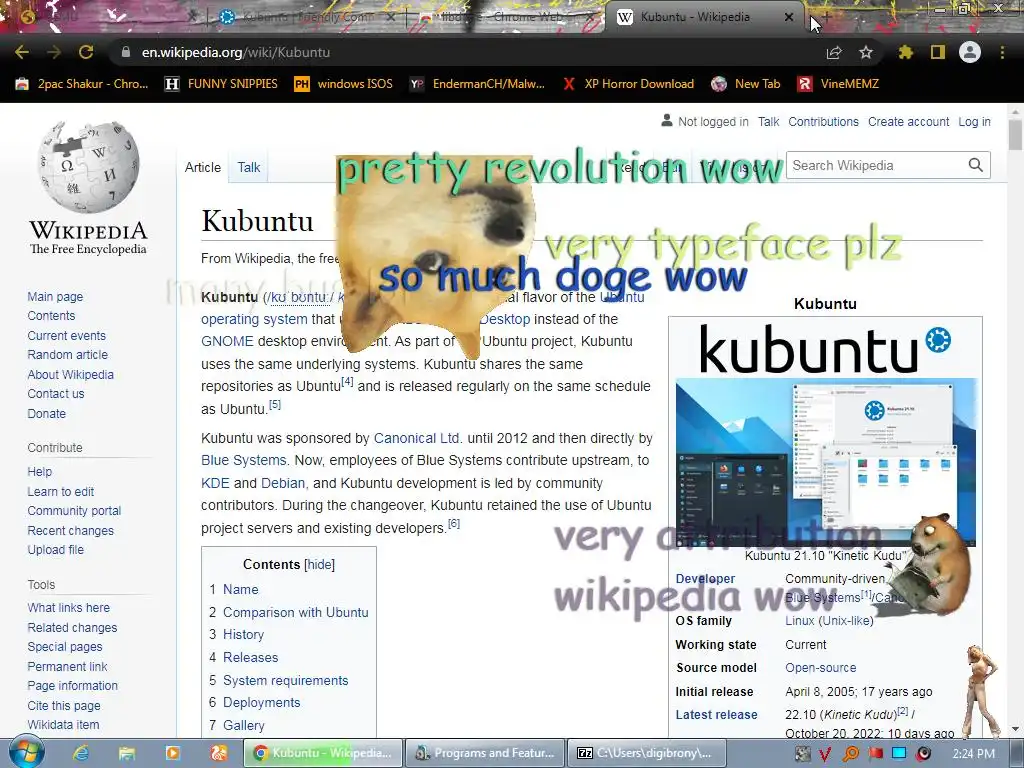
Task: Open the Latest release infobox link
Action: [716, 715]
